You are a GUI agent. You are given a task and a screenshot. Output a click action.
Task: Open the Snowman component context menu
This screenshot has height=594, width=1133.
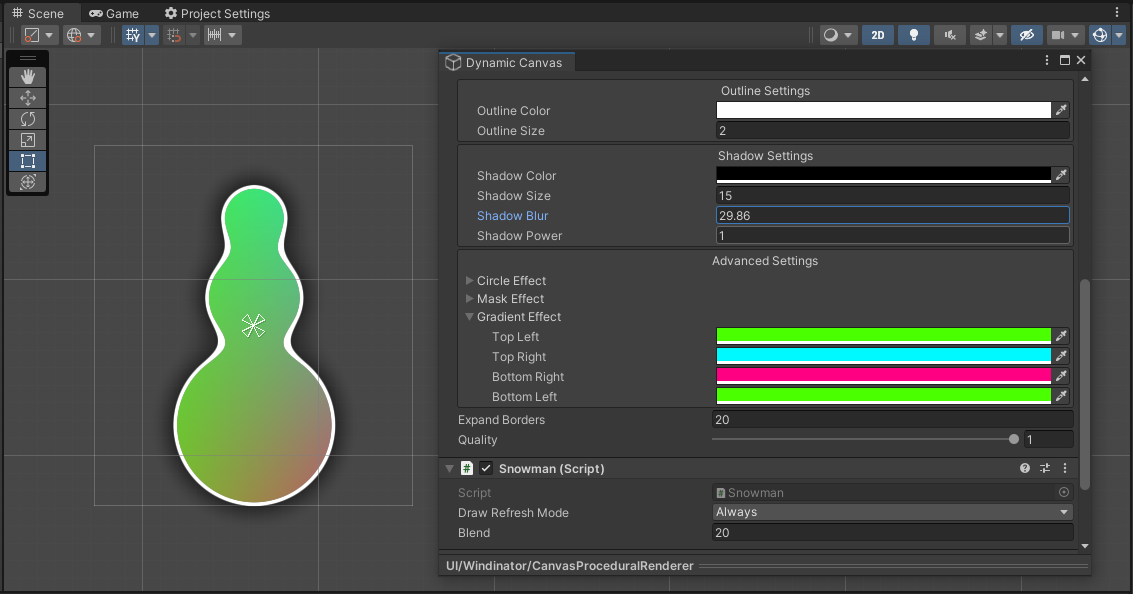[x=1064, y=468]
